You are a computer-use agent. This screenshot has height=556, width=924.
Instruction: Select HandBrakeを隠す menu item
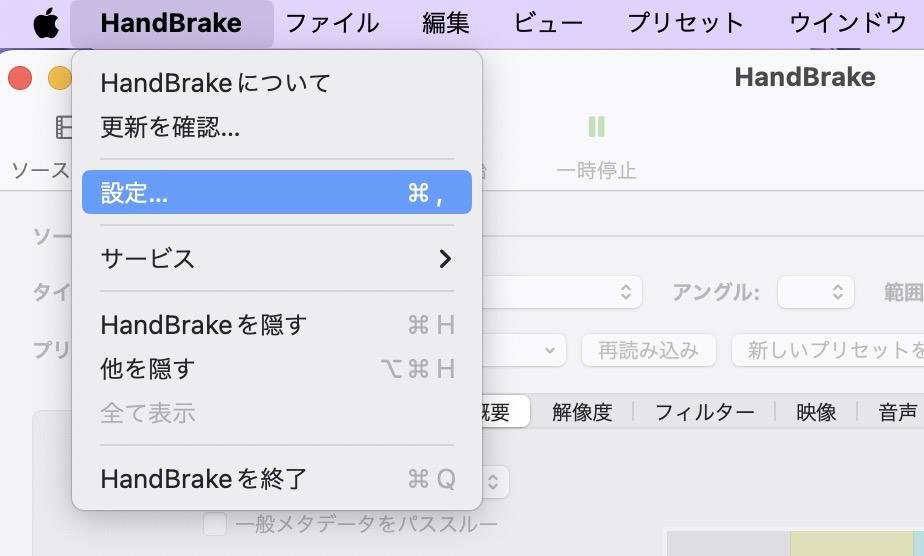coord(204,325)
